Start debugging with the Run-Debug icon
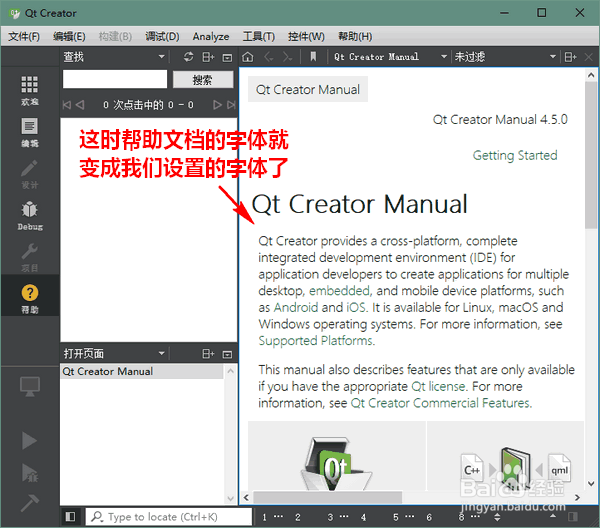 tap(29, 473)
